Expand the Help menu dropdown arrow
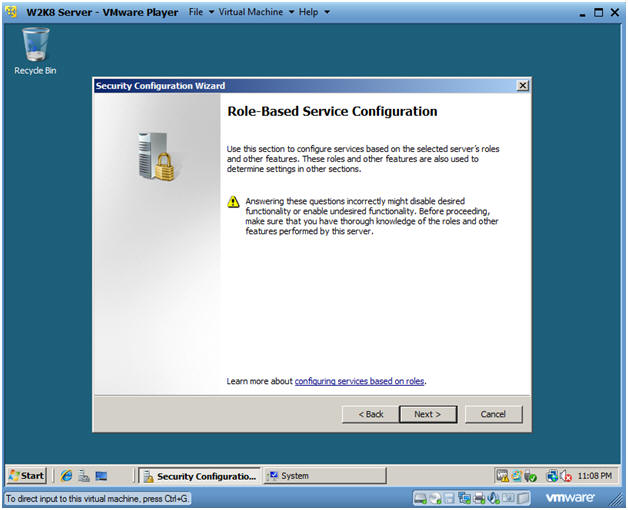This screenshot has height=510, width=628. (327, 12)
